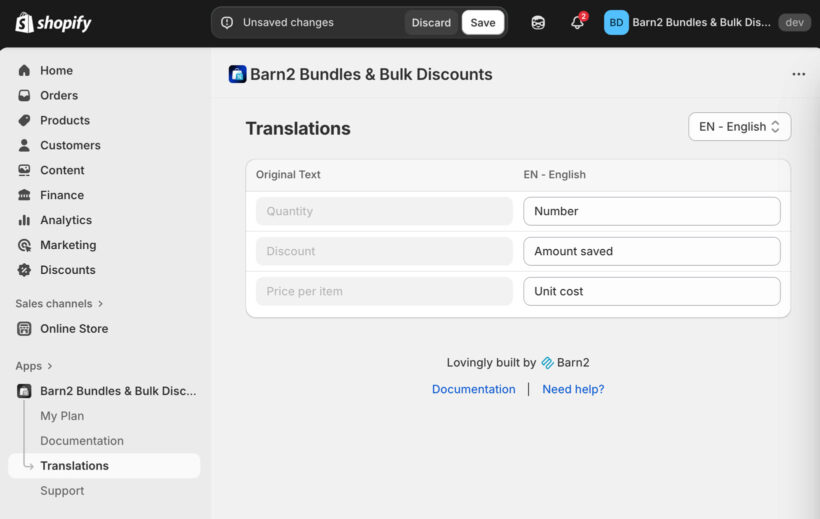Click the Amount saved translation field
The image size is (820, 519).
click(652, 251)
